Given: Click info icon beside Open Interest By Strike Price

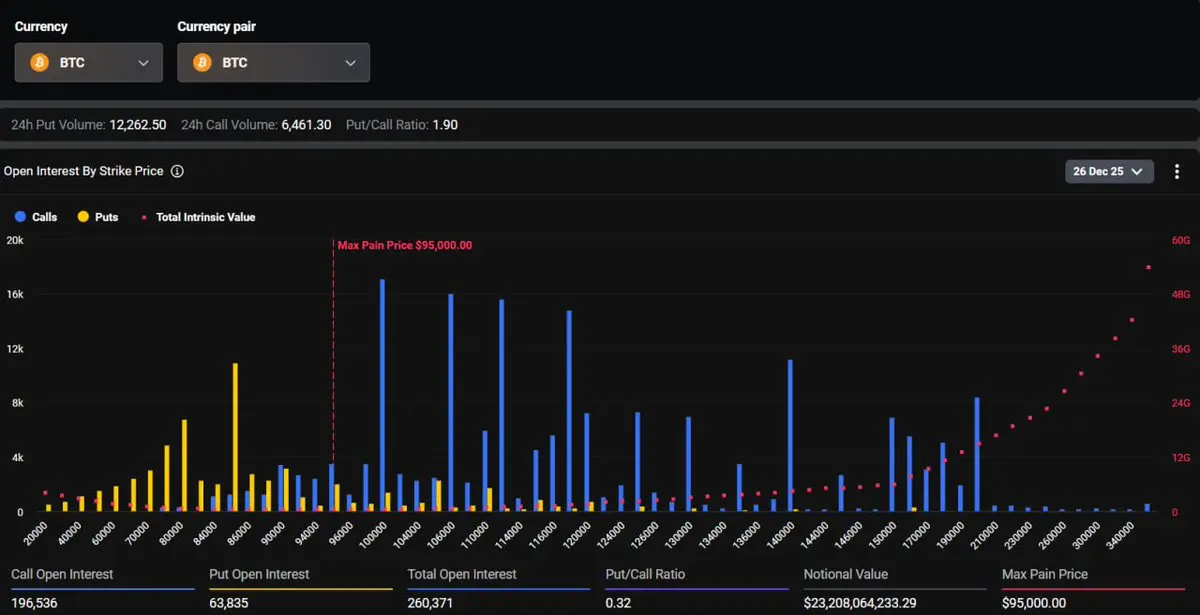Looking at the screenshot, I should 177,171.
